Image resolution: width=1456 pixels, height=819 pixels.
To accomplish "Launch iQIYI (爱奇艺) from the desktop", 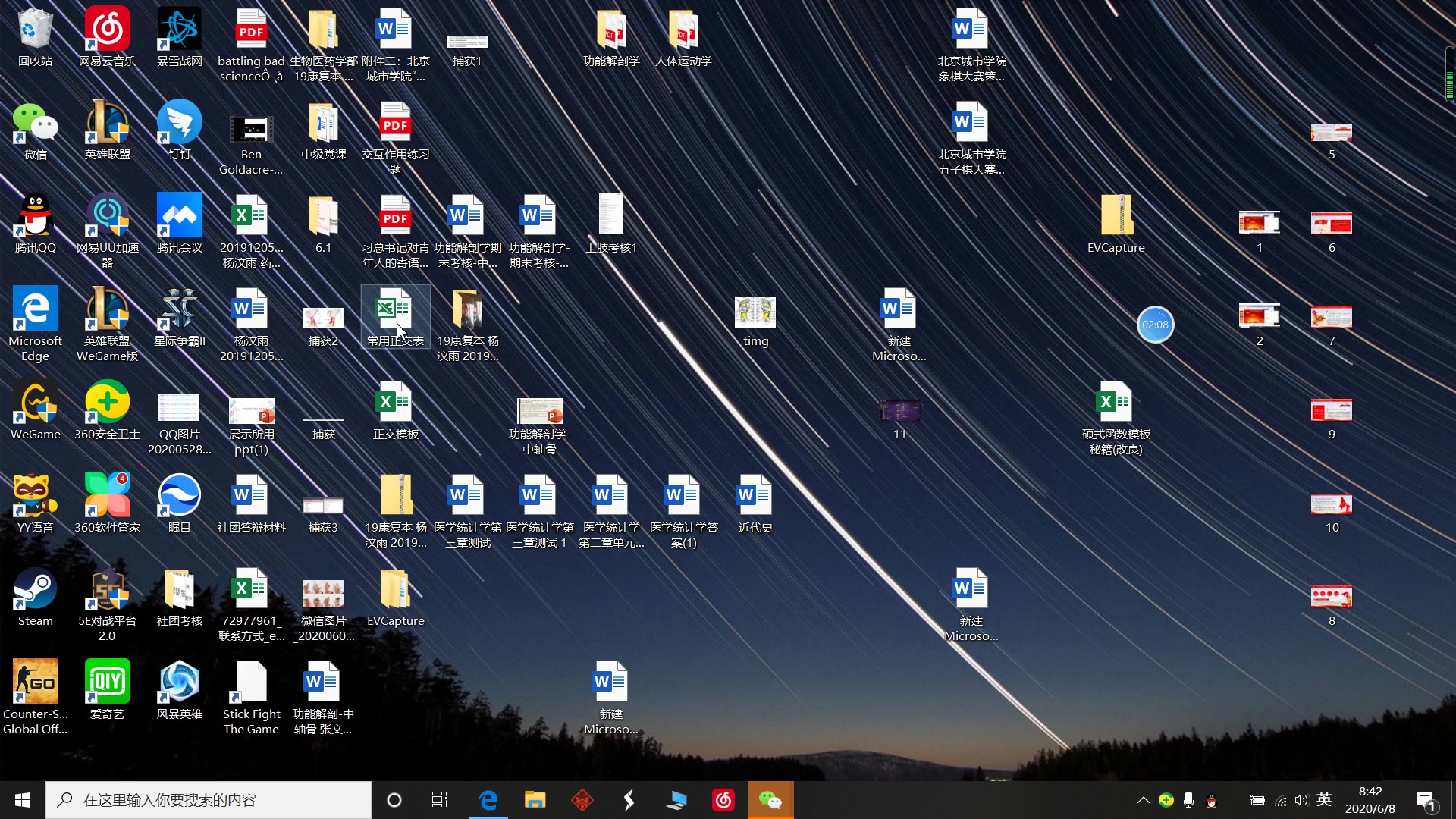I will tap(107, 691).
